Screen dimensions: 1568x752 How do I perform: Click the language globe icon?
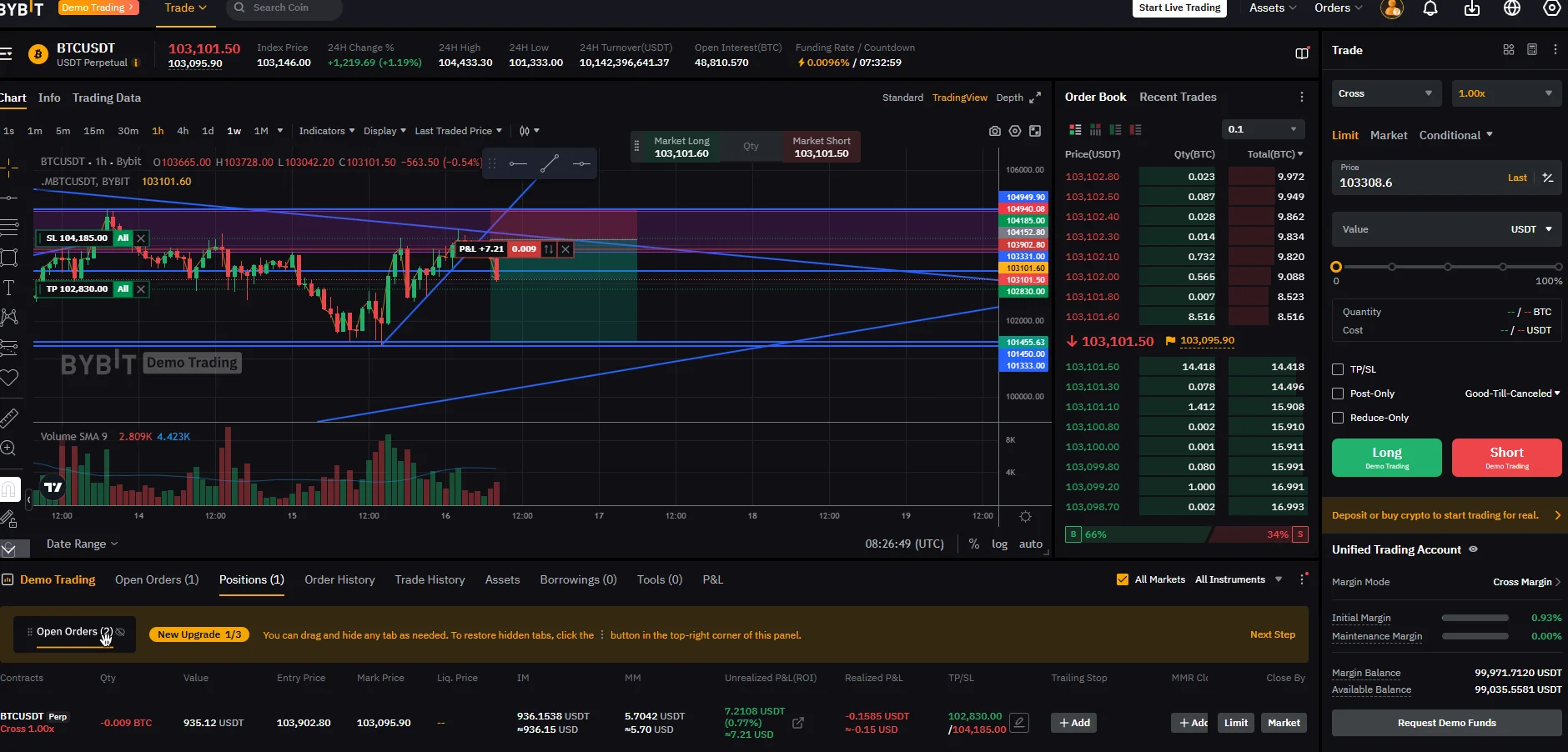[1512, 8]
